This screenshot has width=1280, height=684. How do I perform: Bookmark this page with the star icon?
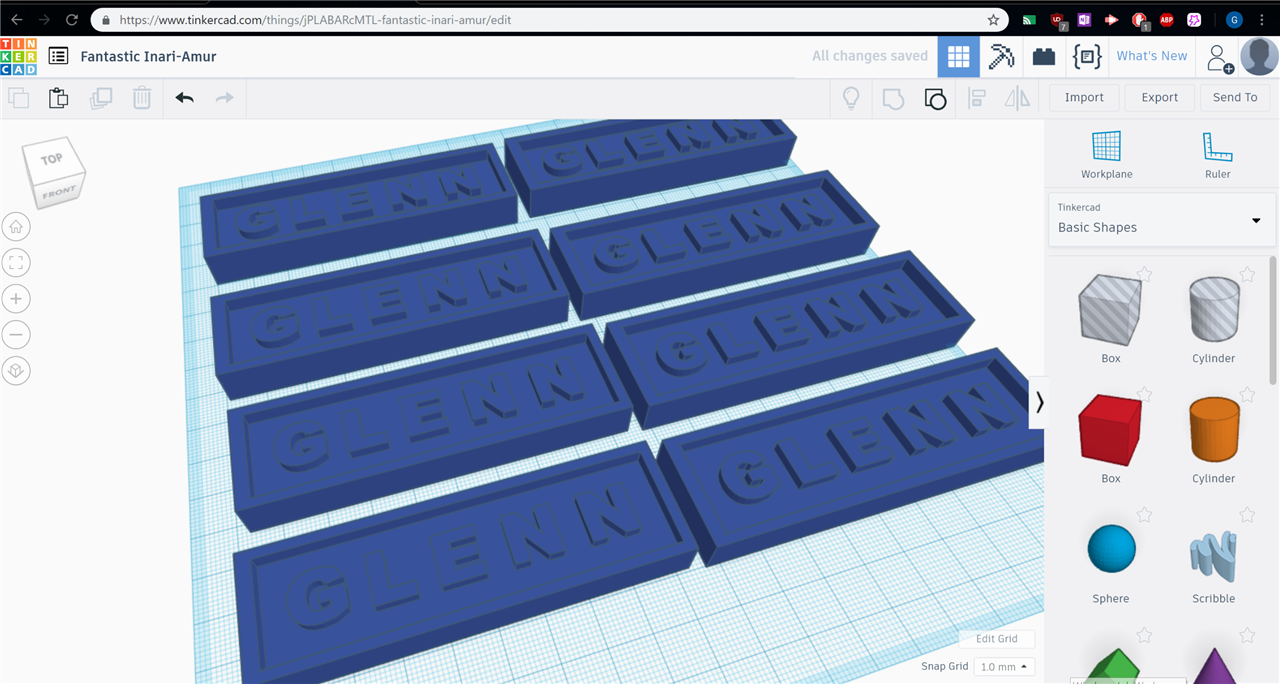coord(993,20)
